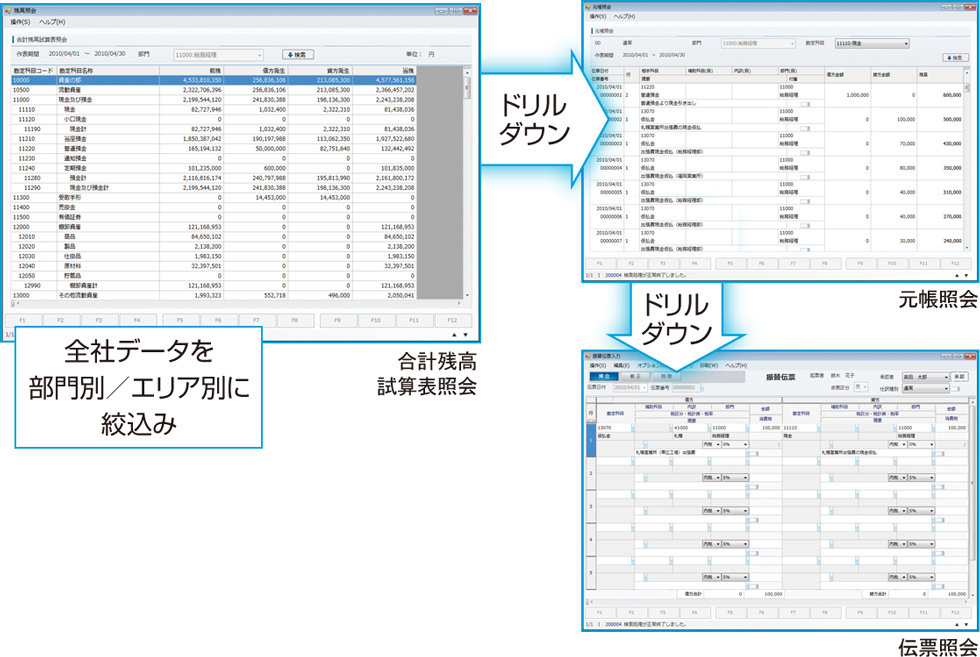Click 承認 button in transfer slip window

tap(959, 377)
